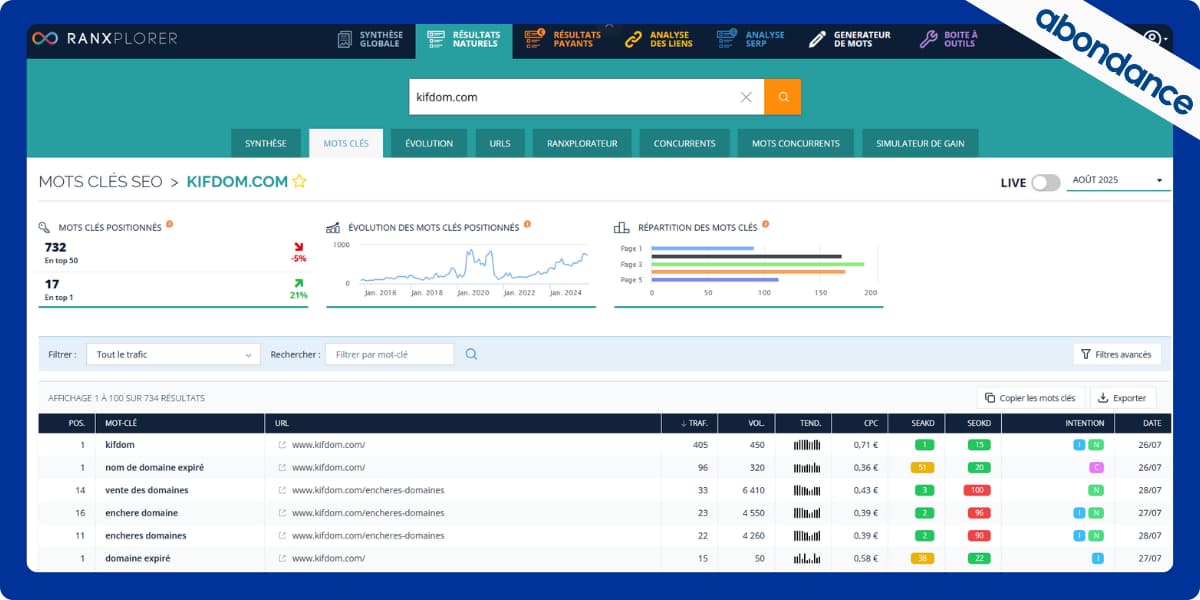Star KIFDOM.COM as favorite

(x=299, y=182)
